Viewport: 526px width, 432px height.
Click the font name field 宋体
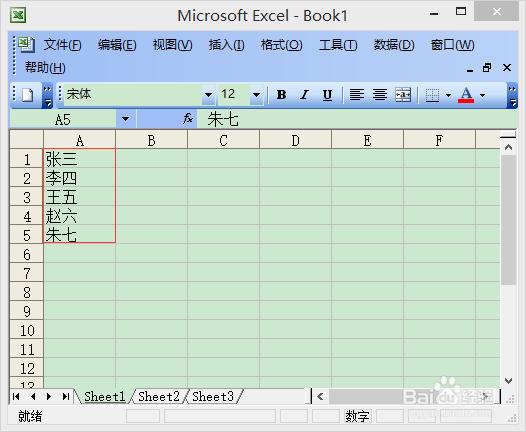[132, 94]
